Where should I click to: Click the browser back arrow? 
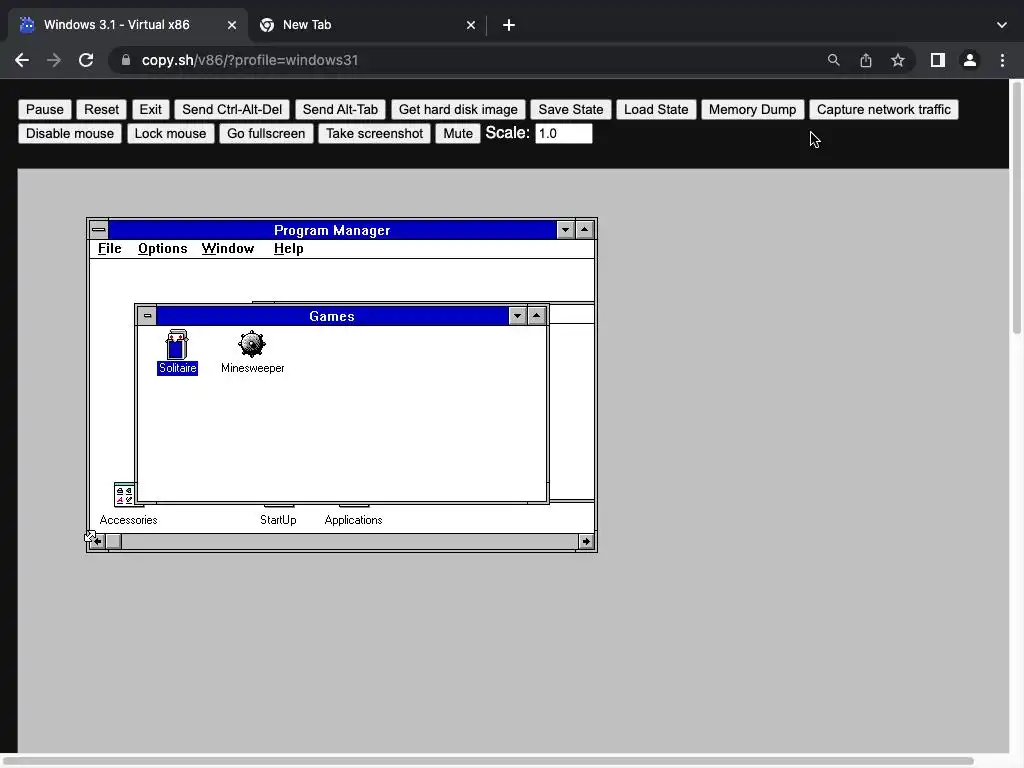22,60
